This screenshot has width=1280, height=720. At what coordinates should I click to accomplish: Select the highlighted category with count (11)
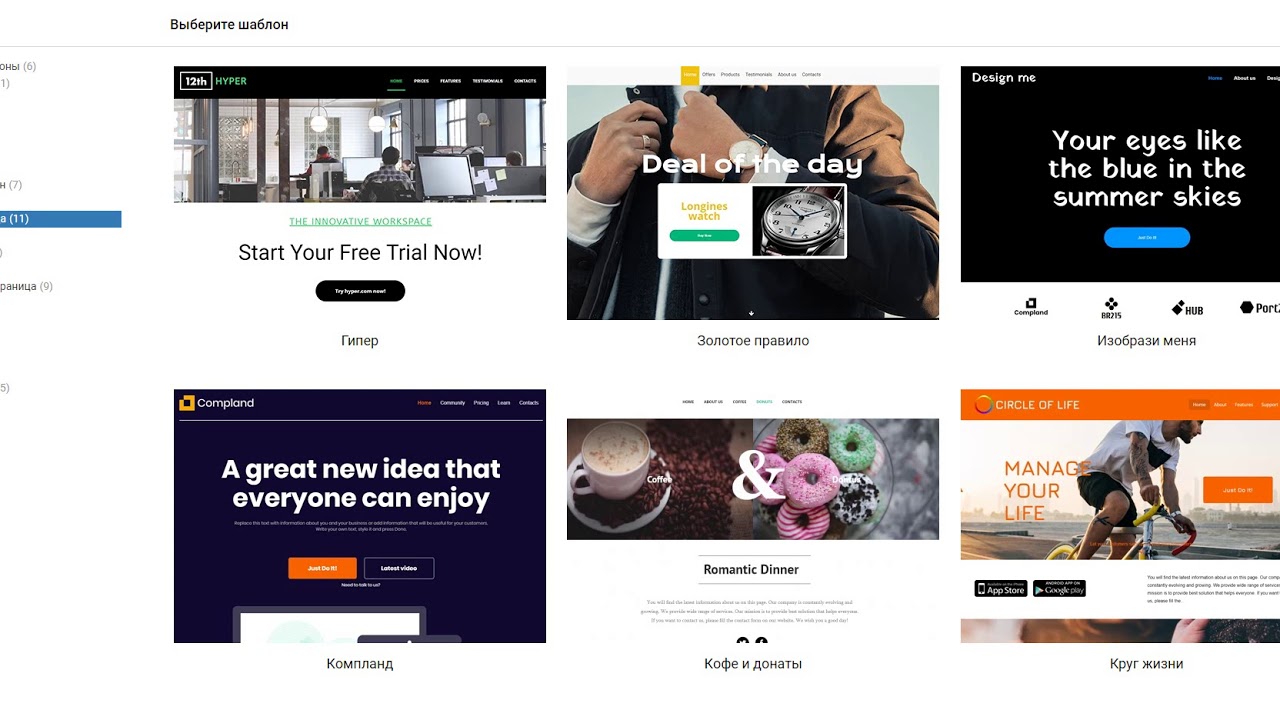(x=60, y=219)
